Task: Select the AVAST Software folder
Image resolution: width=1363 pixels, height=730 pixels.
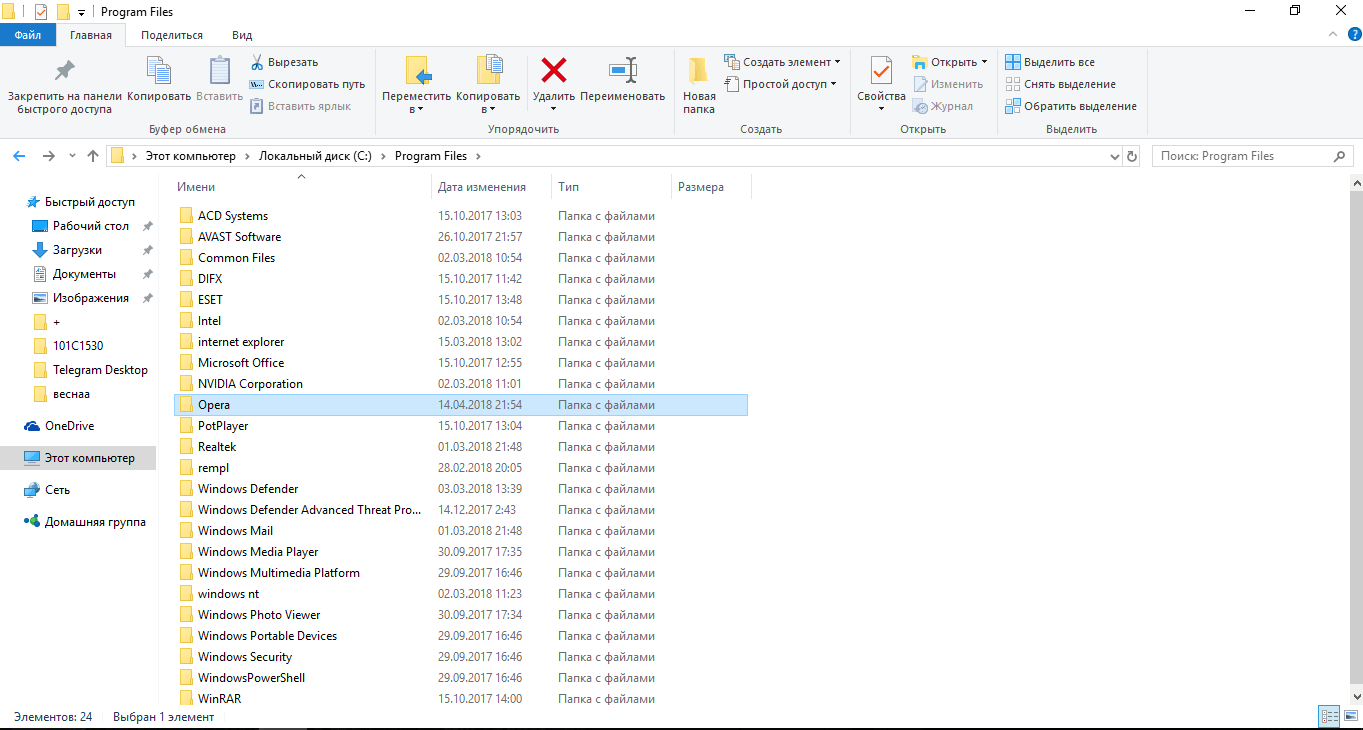Action: [460, 237]
